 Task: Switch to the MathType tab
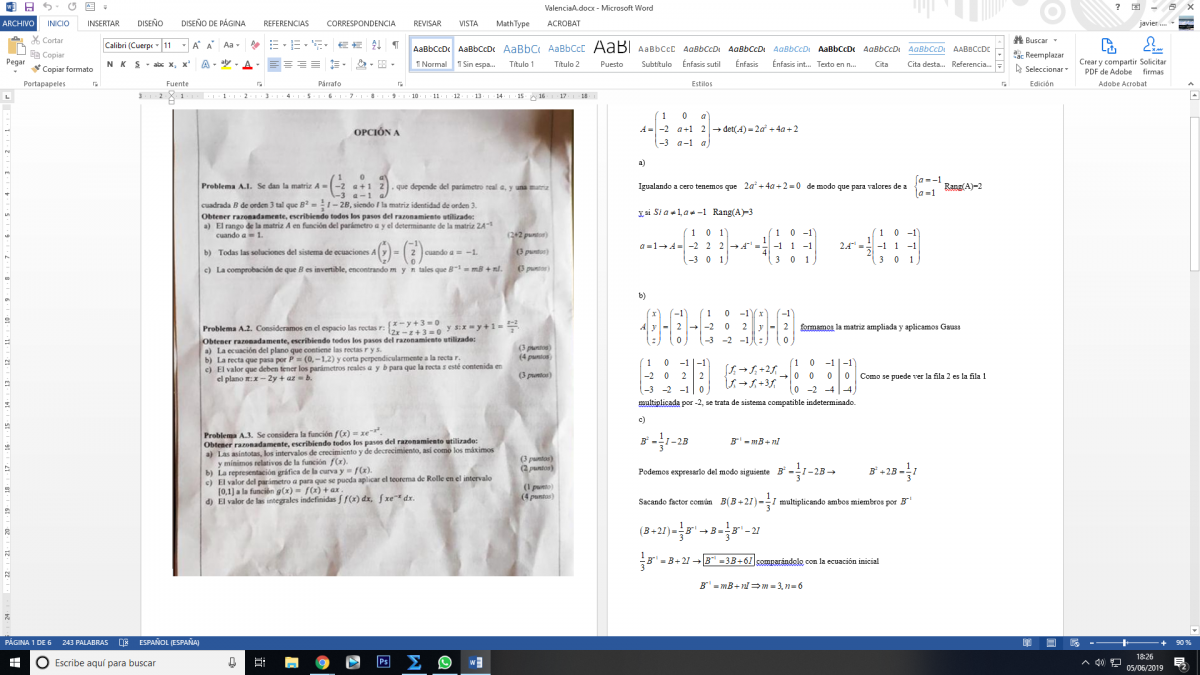512,22
